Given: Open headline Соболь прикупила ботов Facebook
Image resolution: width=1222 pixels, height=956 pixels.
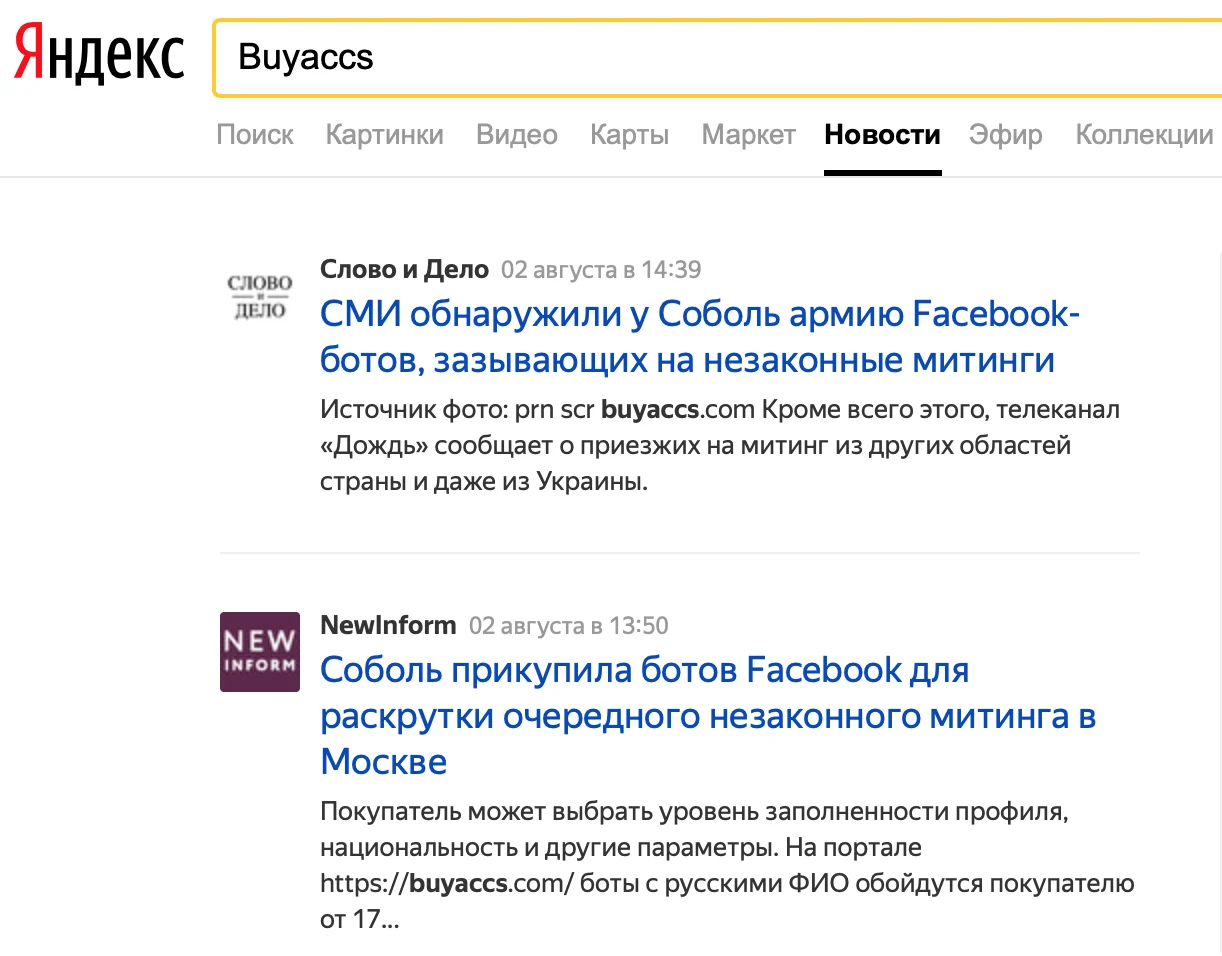Looking at the screenshot, I should (x=708, y=716).
